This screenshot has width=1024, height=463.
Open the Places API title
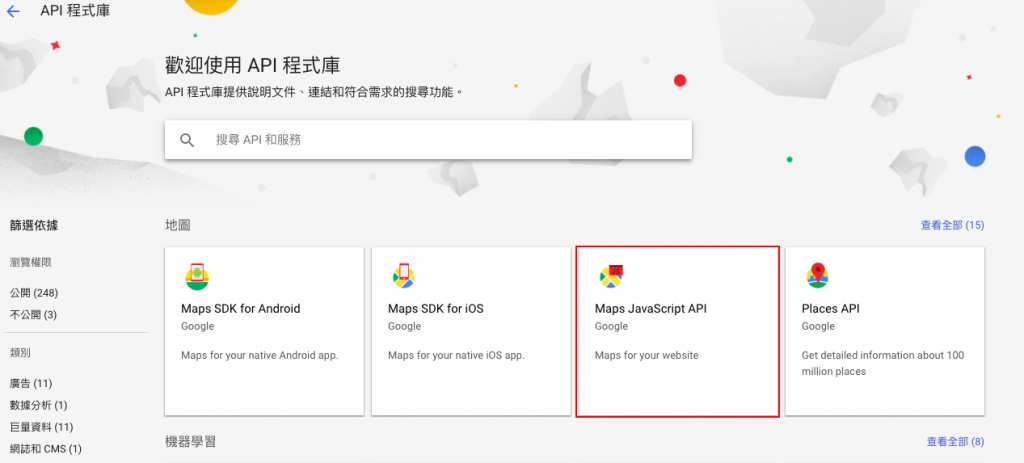point(831,308)
